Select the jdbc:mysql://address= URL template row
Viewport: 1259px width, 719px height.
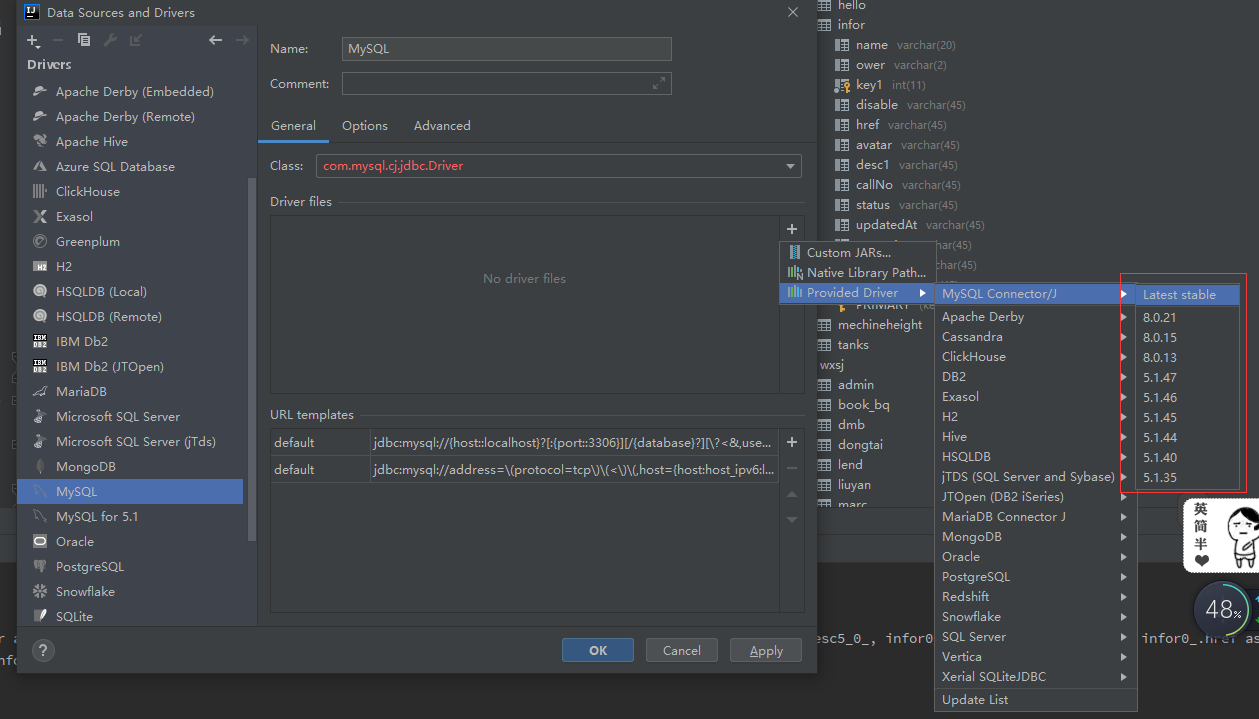(x=524, y=469)
